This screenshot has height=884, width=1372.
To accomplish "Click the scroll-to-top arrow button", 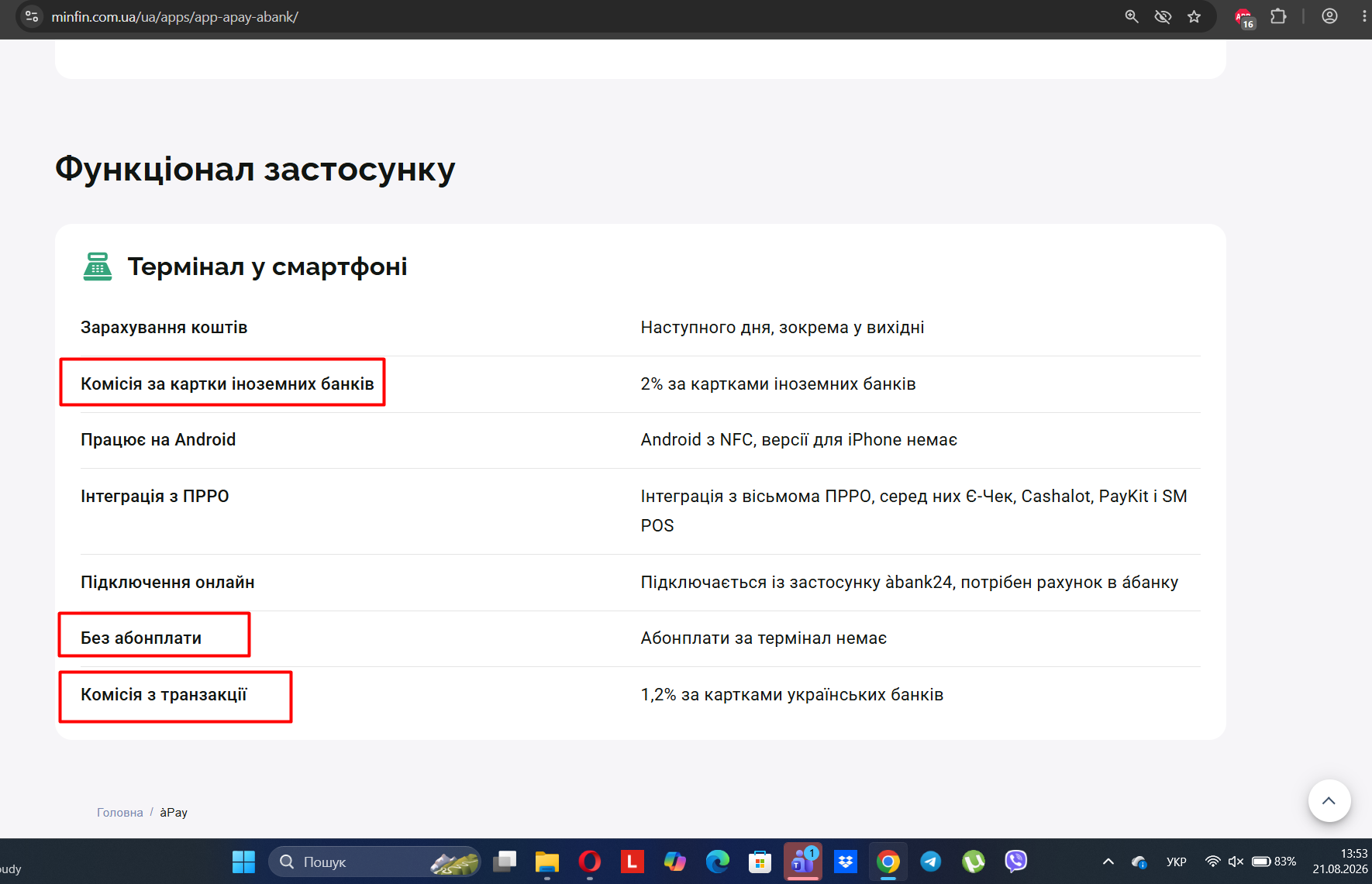I will (x=1329, y=800).
